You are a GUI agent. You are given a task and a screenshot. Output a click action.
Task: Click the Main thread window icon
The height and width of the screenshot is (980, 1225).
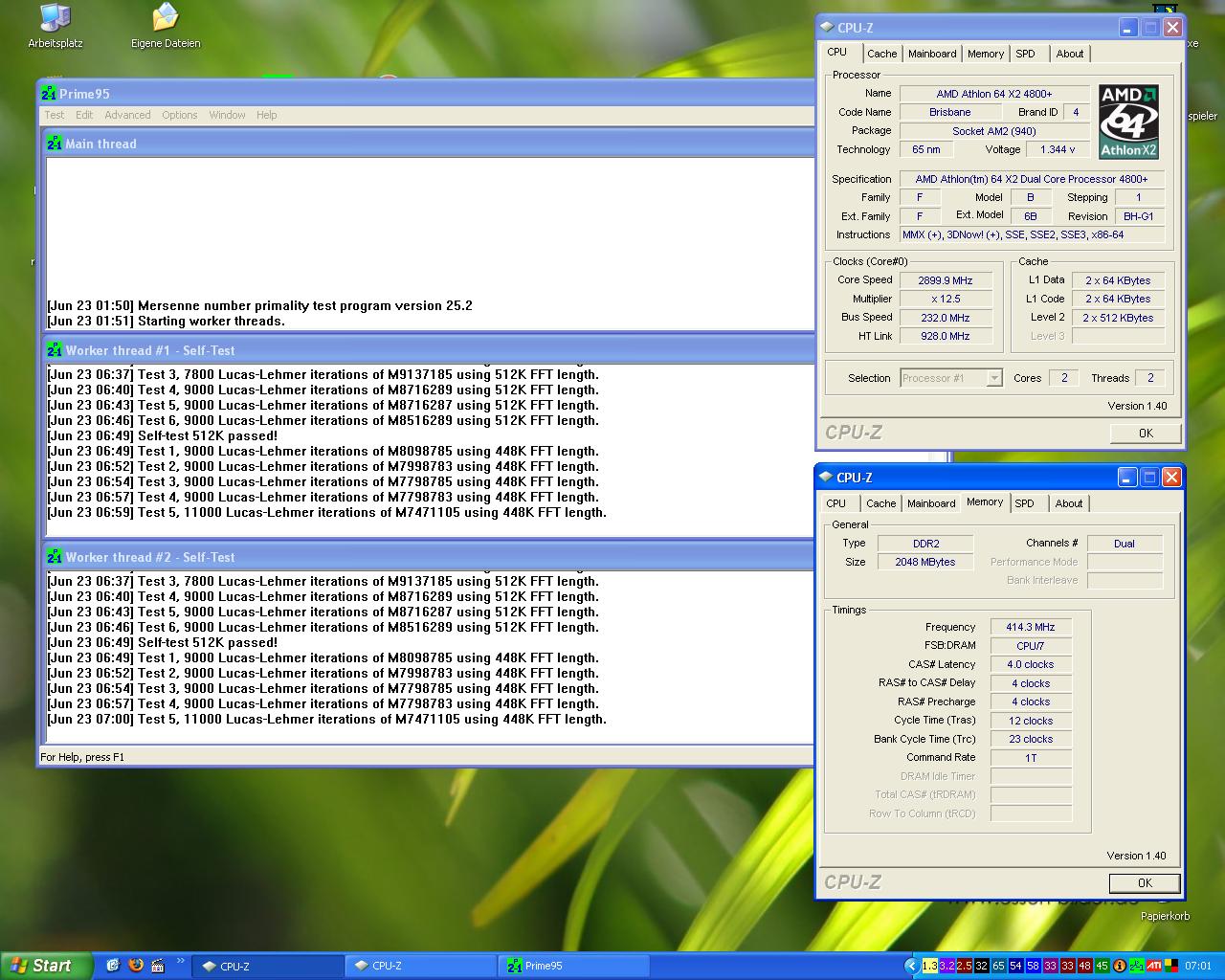point(55,144)
